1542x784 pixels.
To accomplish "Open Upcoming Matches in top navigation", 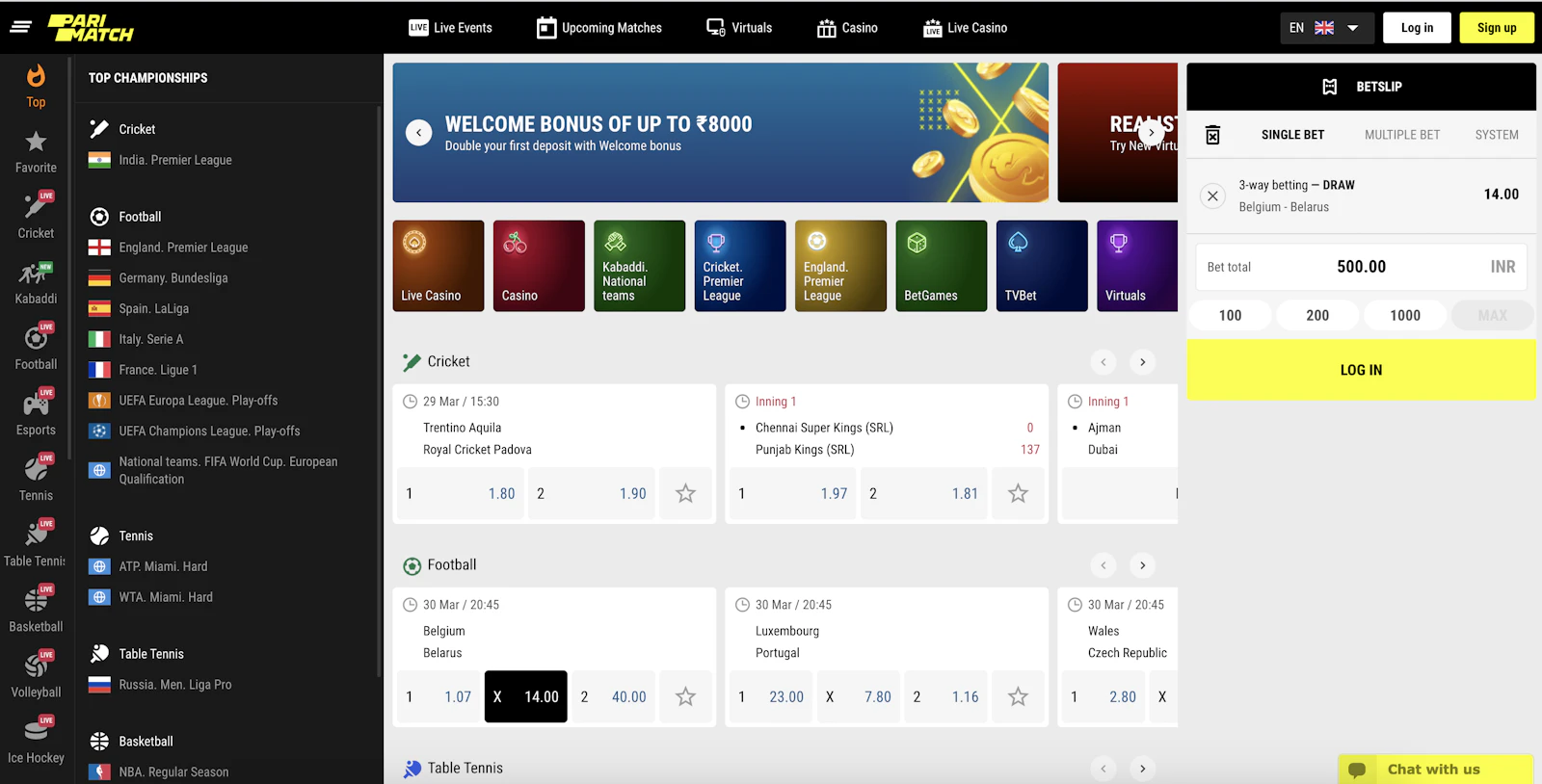I will pos(599,28).
